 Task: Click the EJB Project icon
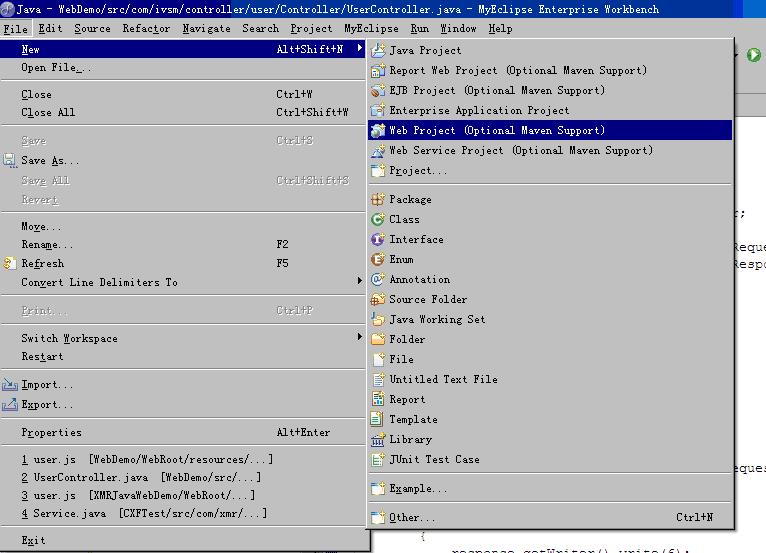coord(378,90)
